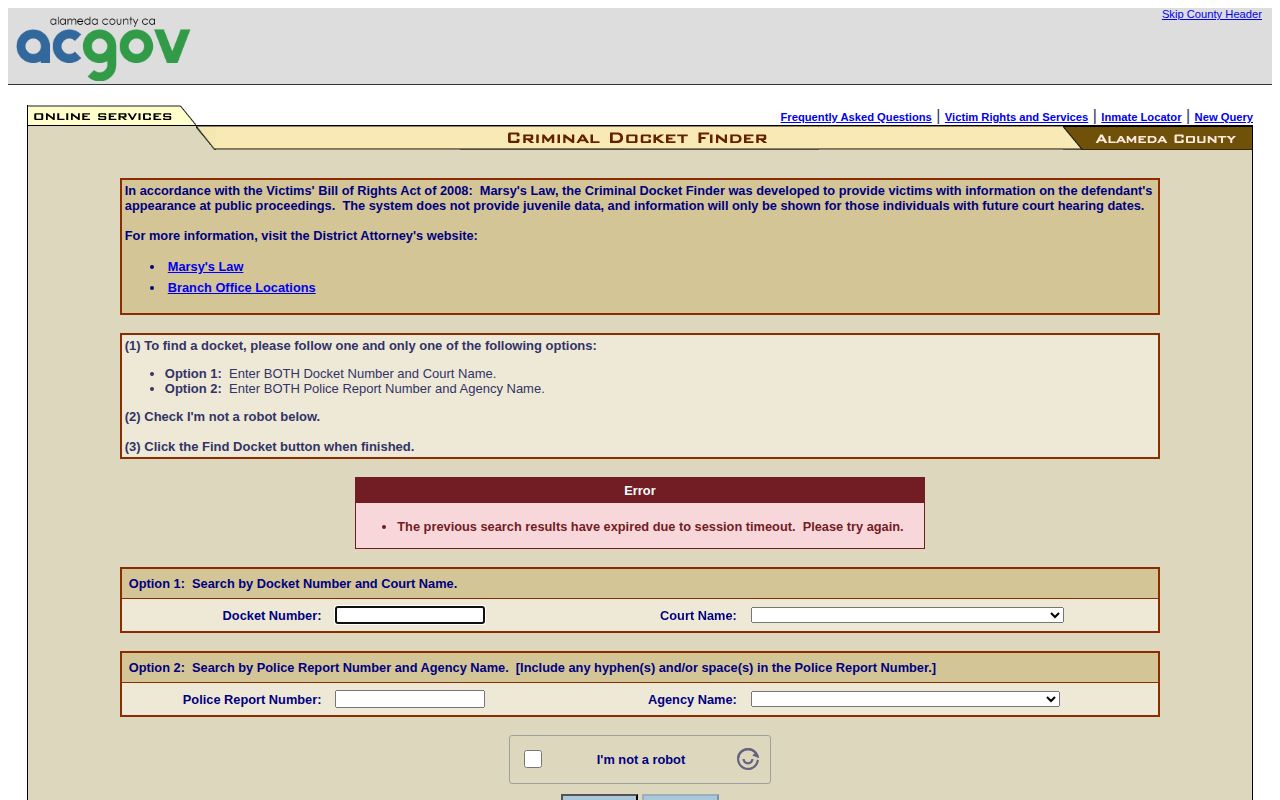The height and width of the screenshot is (800, 1280).
Task: Click "Check I'm not a robot below" instruction
Action: [x=222, y=417]
